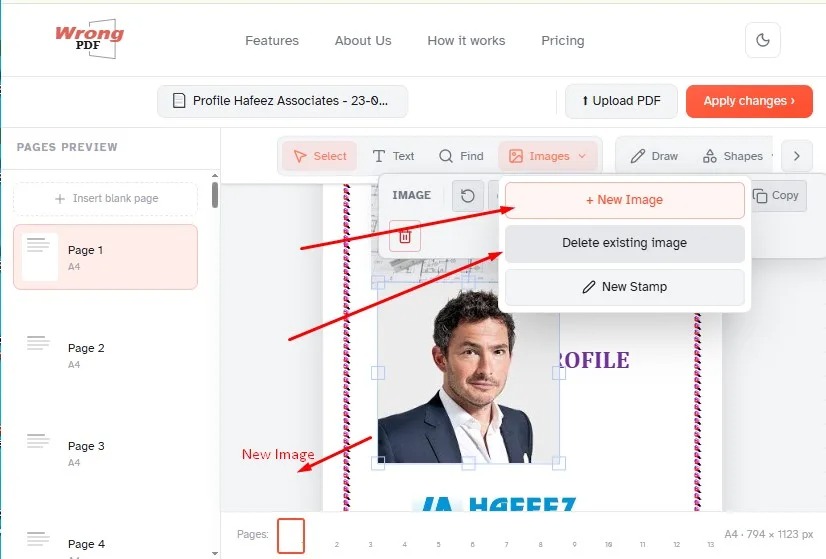Jump to page 8 in the bottom strip
Viewport: 826px width, 559px height.
tap(540, 544)
